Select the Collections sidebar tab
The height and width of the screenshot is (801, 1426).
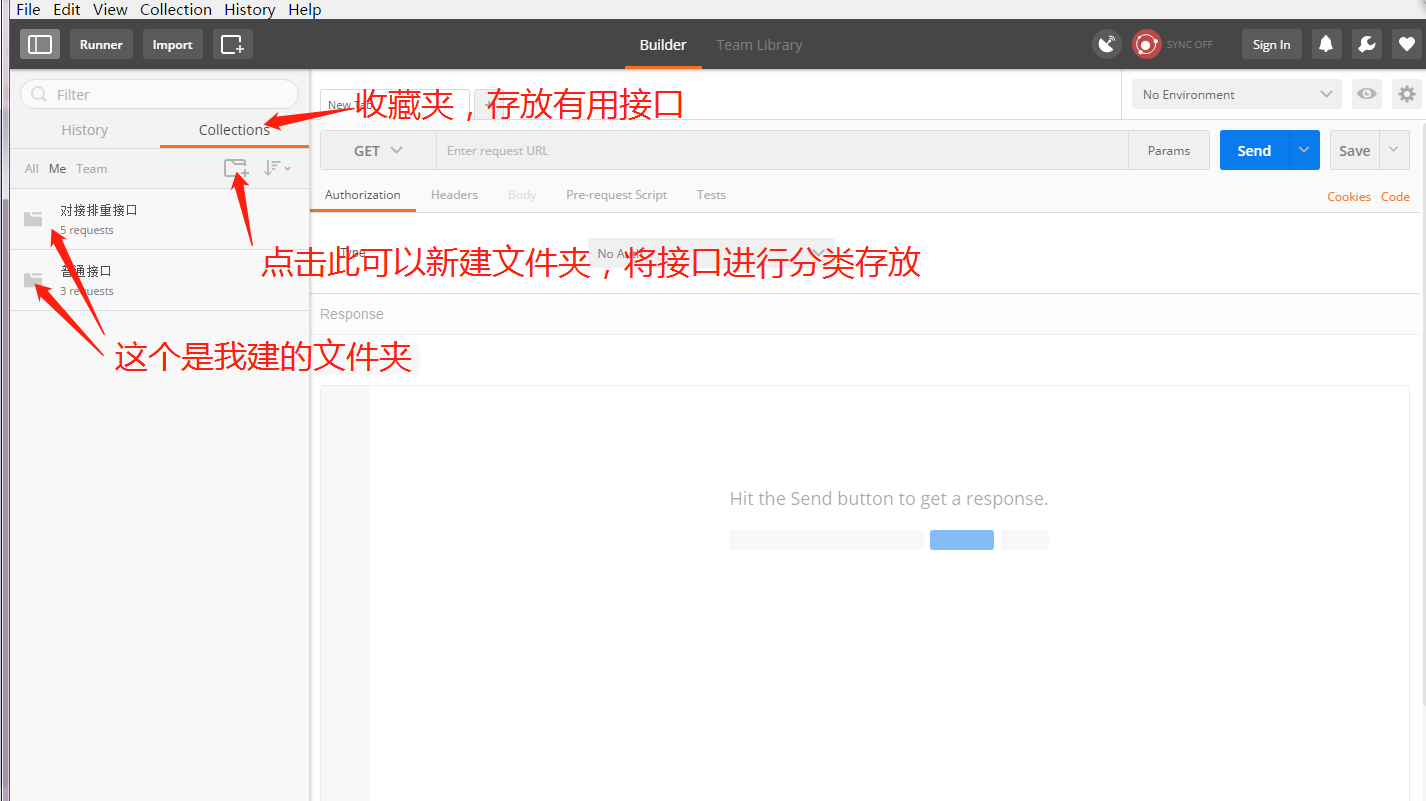(x=234, y=130)
